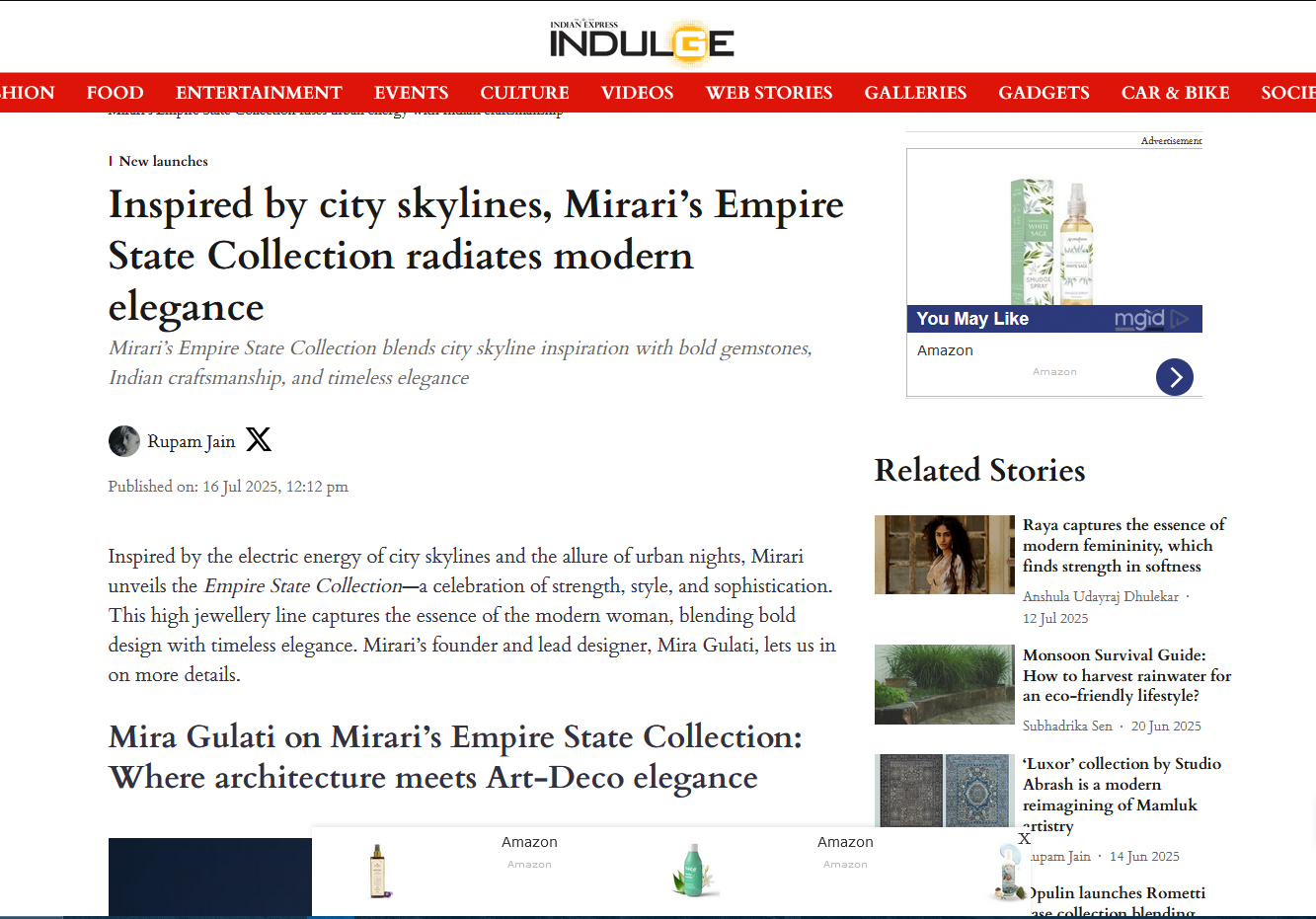
Task: Open the 'Luxor' collection by Studio Abrash story
Action: tap(1122, 795)
